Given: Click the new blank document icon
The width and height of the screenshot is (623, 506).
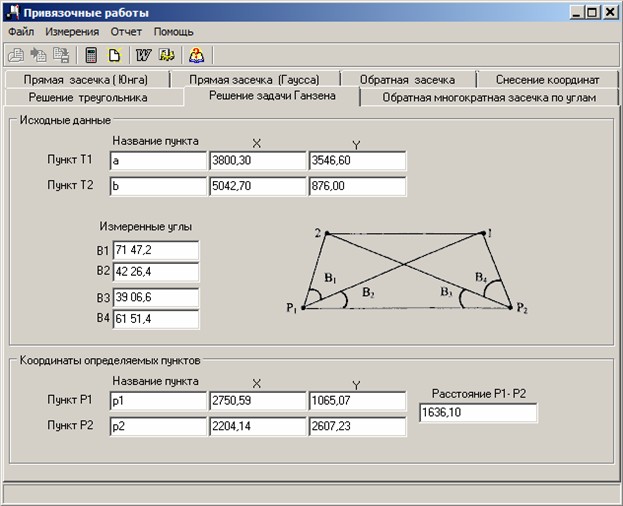Looking at the screenshot, I should click(x=114, y=55).
